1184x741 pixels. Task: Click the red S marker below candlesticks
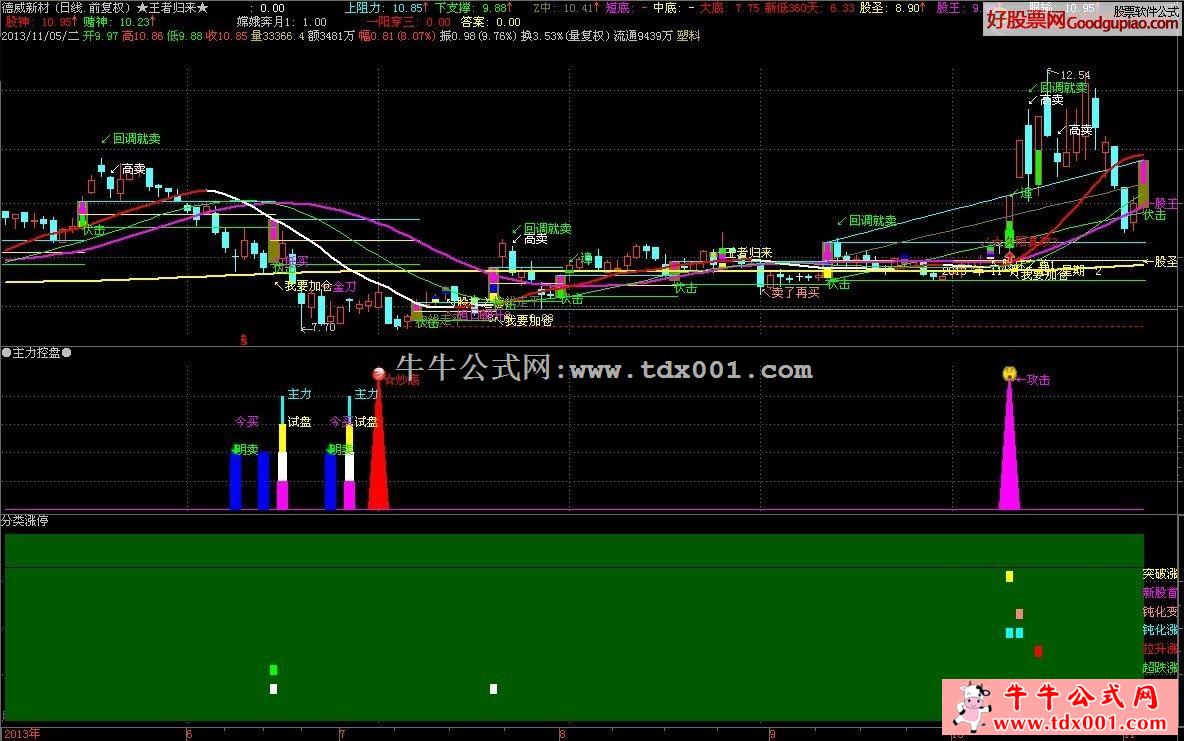(243, 340)
